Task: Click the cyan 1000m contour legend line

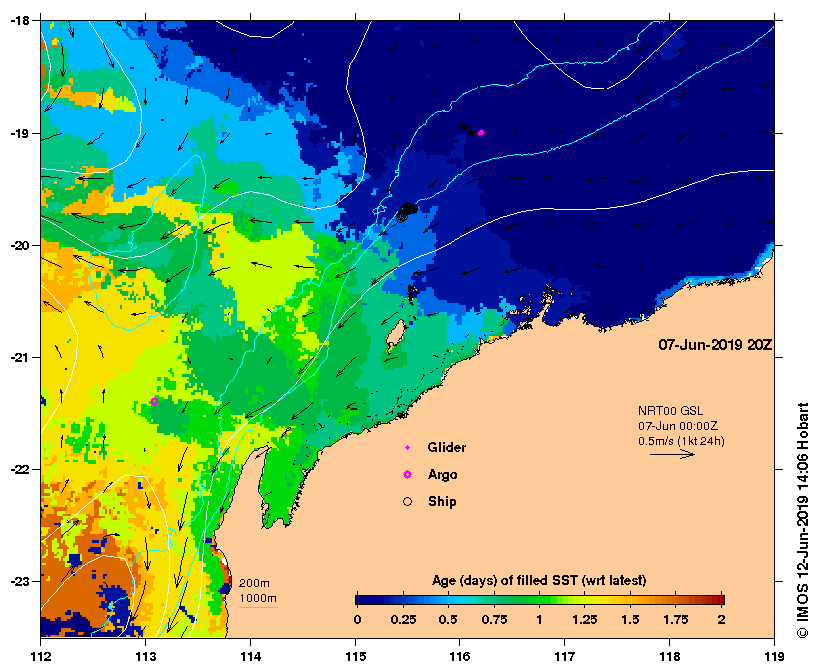Action: pyautogui.click(x=258, y=607)
